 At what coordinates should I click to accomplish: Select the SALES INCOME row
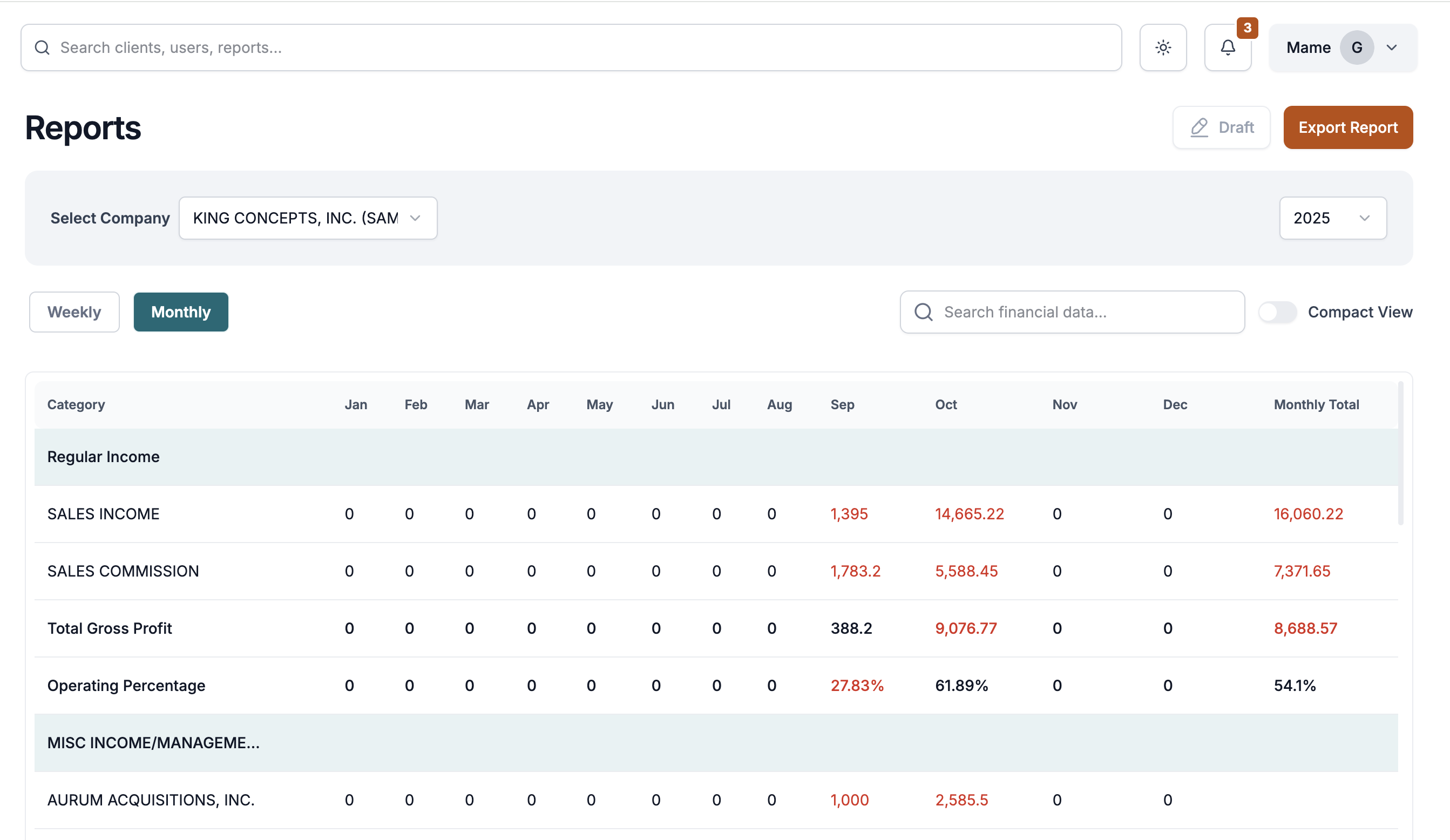(x=104, y=514)
